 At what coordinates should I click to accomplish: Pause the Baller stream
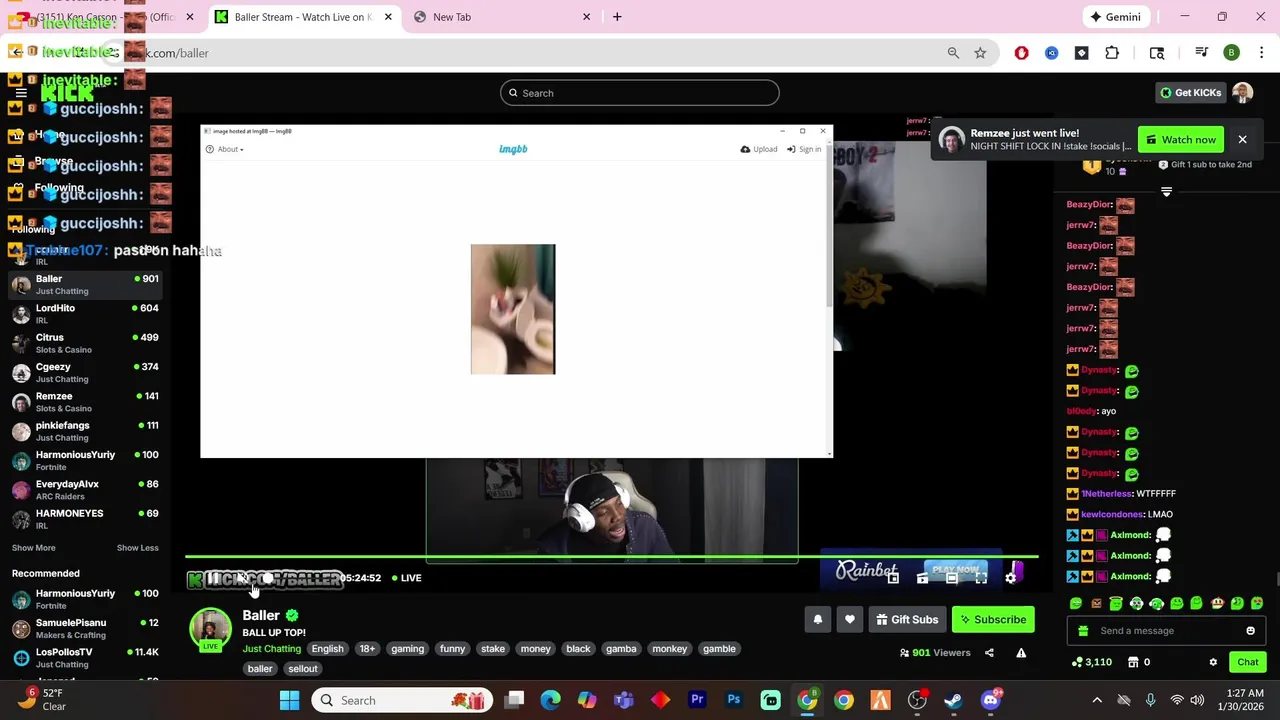(x=213, y=578)
